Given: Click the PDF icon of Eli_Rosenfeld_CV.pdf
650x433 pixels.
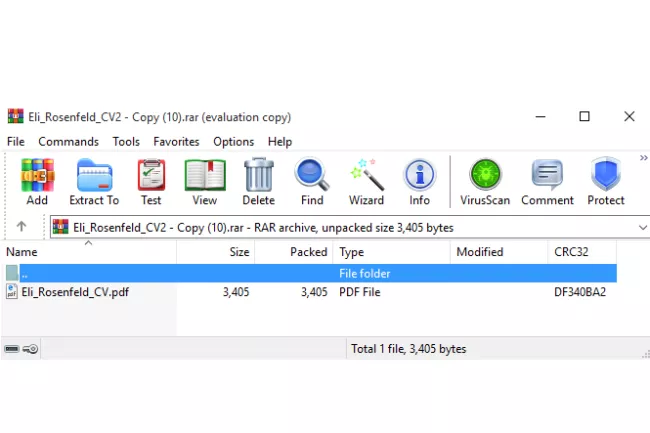Looking at the screenshot, I should pos(12,292).
